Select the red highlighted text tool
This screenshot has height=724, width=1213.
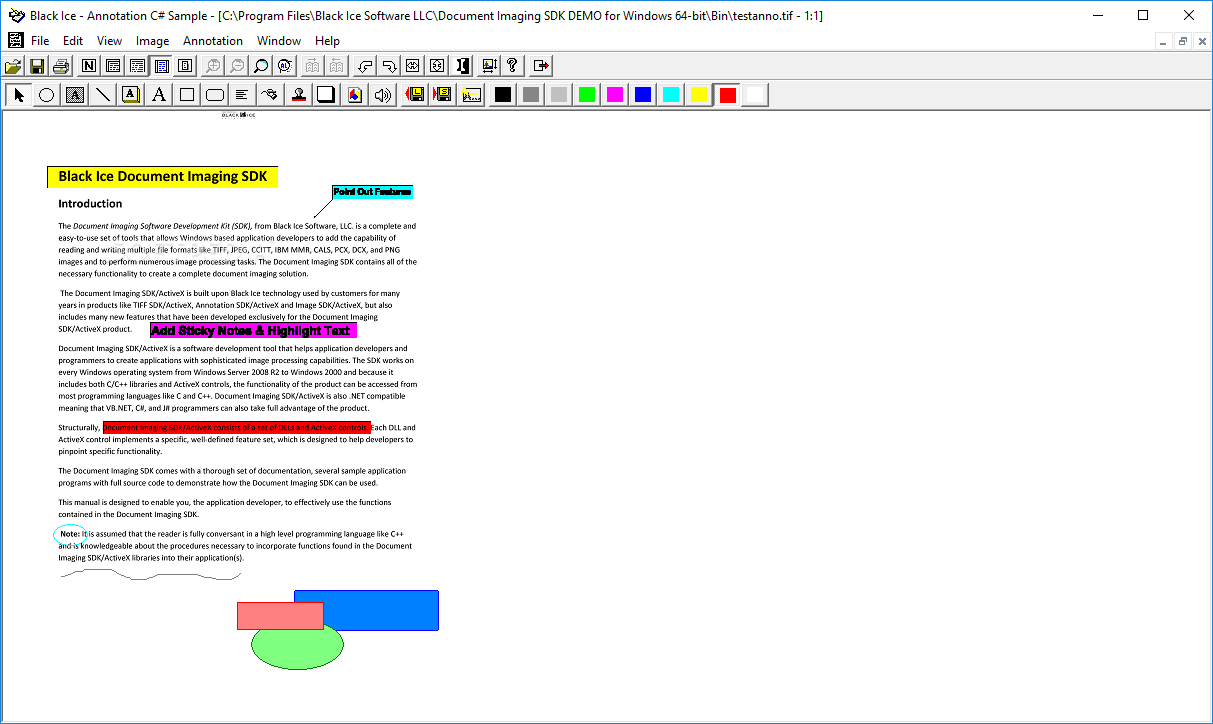(74, 95)
